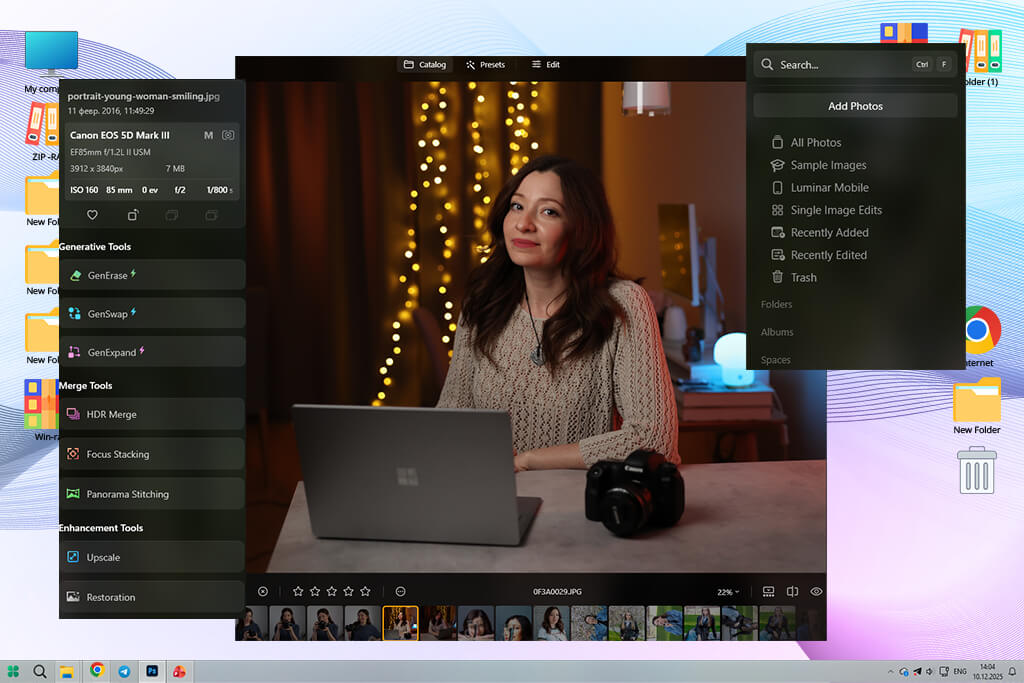Rate photo with the second star

315,592
